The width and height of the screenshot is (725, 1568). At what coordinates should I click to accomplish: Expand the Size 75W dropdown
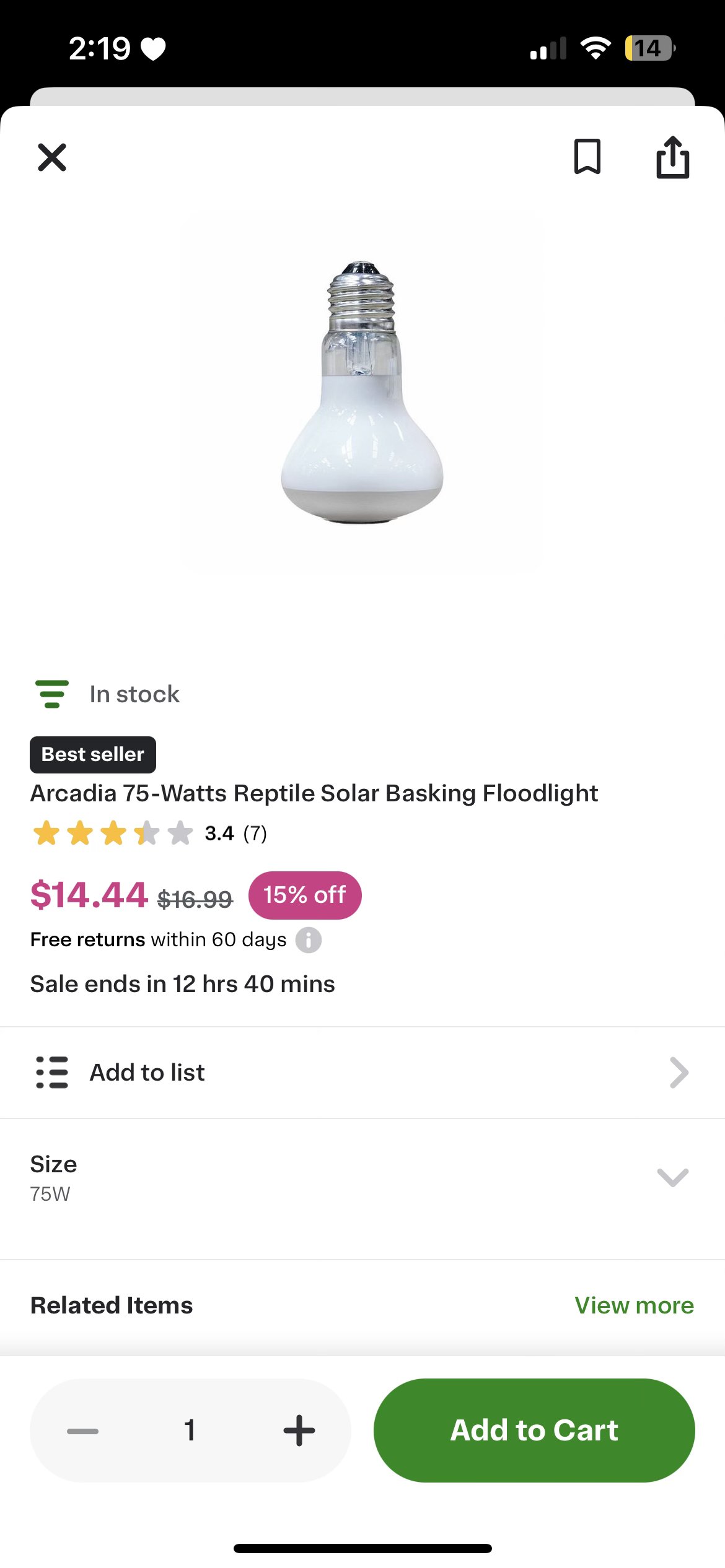click(x=672, y=1177)
